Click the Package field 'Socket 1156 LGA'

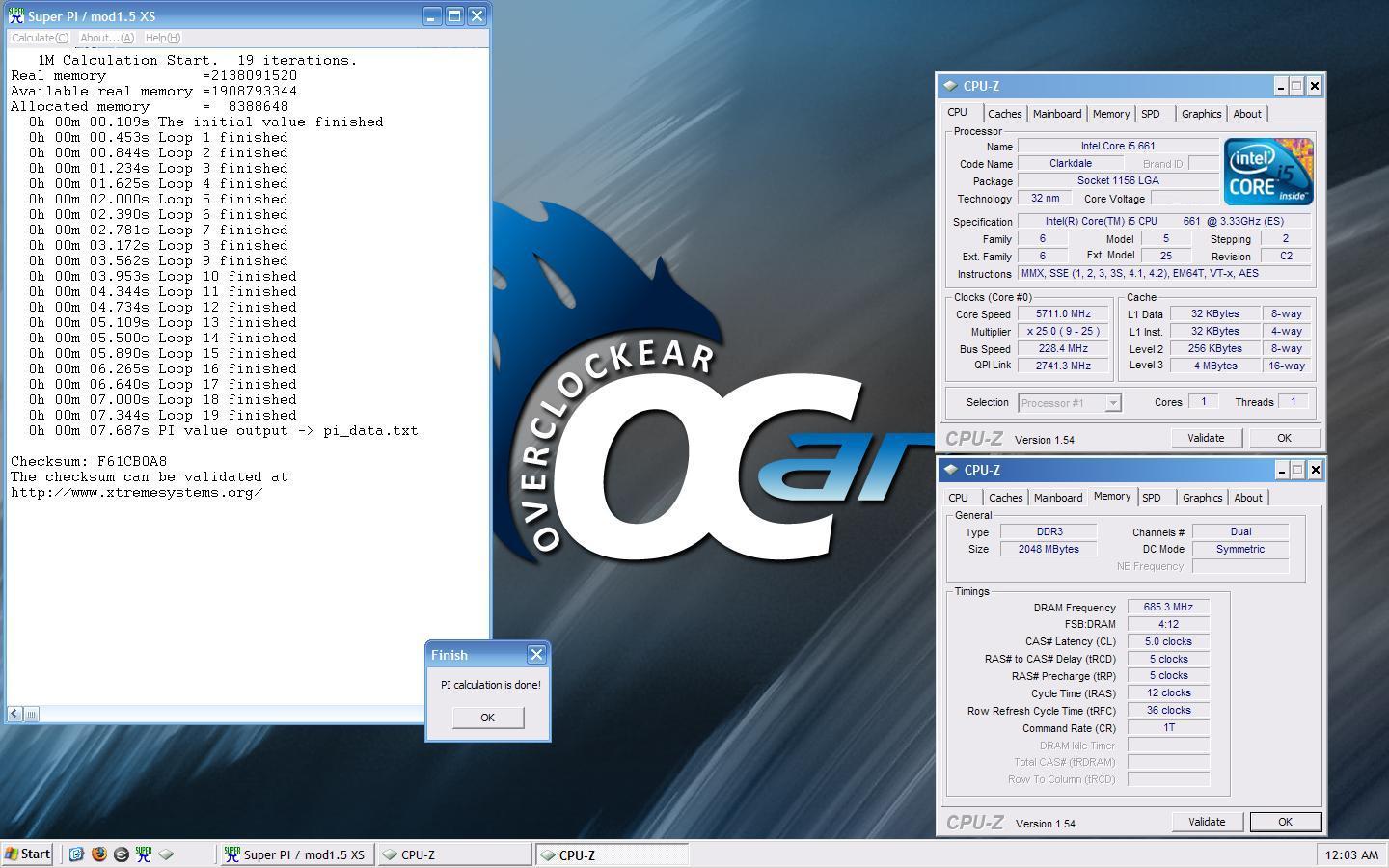point(1117,181)
